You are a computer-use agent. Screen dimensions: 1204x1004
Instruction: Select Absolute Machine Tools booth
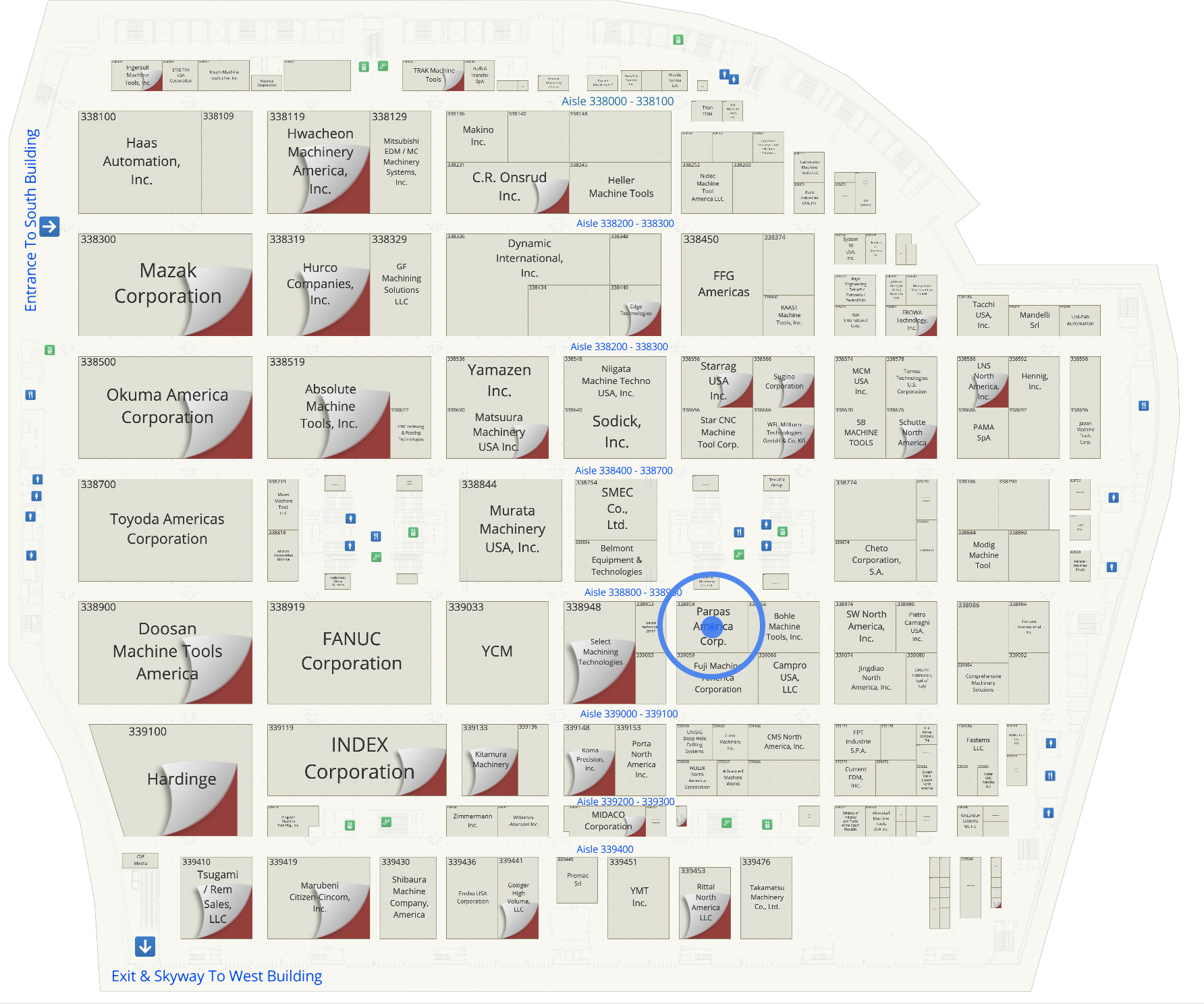point(329,408)
